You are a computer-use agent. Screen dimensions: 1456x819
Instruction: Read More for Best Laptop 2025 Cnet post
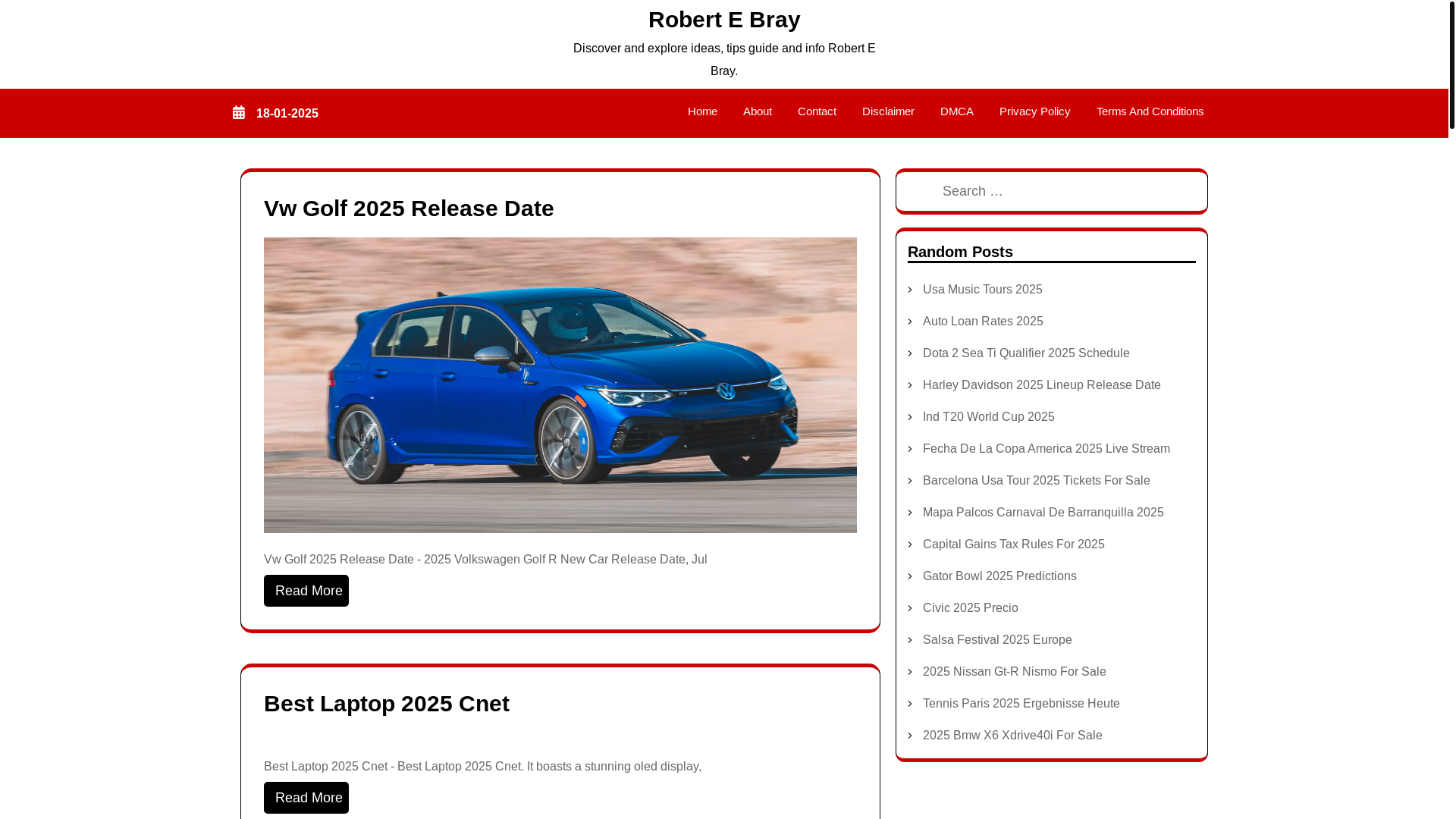[306, 798]
